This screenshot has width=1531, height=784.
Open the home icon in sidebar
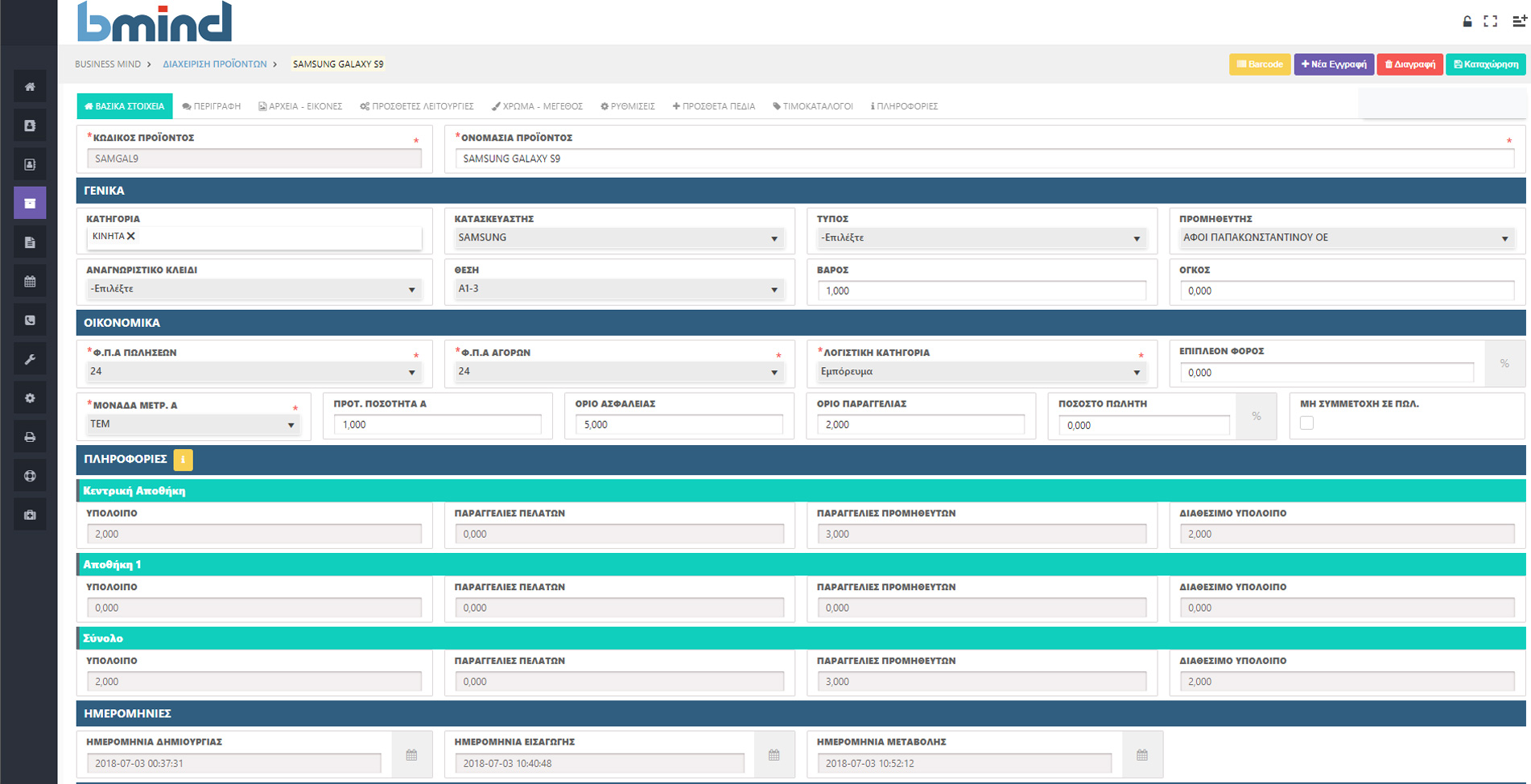(x=30, y=86)
